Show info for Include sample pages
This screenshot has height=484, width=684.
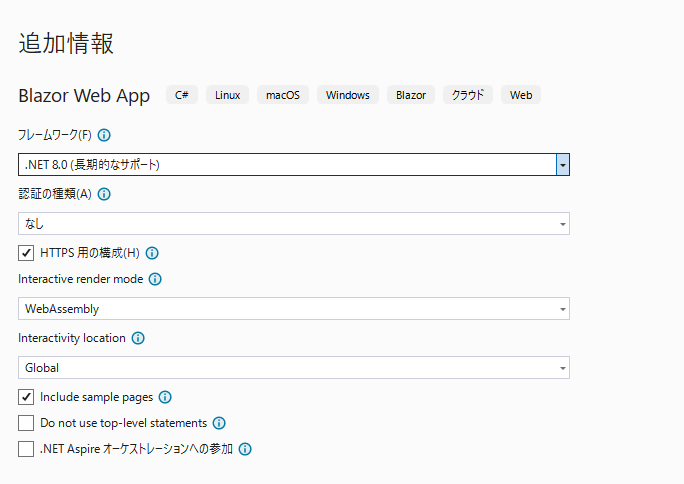tap(165, 397)
